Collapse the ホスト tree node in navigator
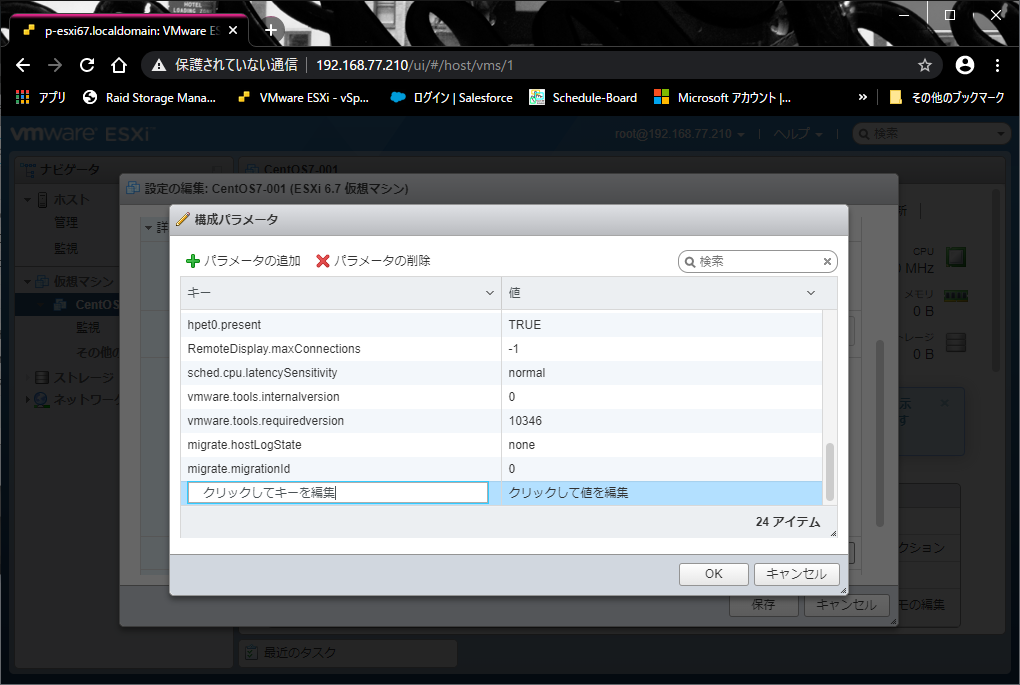Image resolution: width=1020 pixels, height=685 pixels. coord(27,200)
